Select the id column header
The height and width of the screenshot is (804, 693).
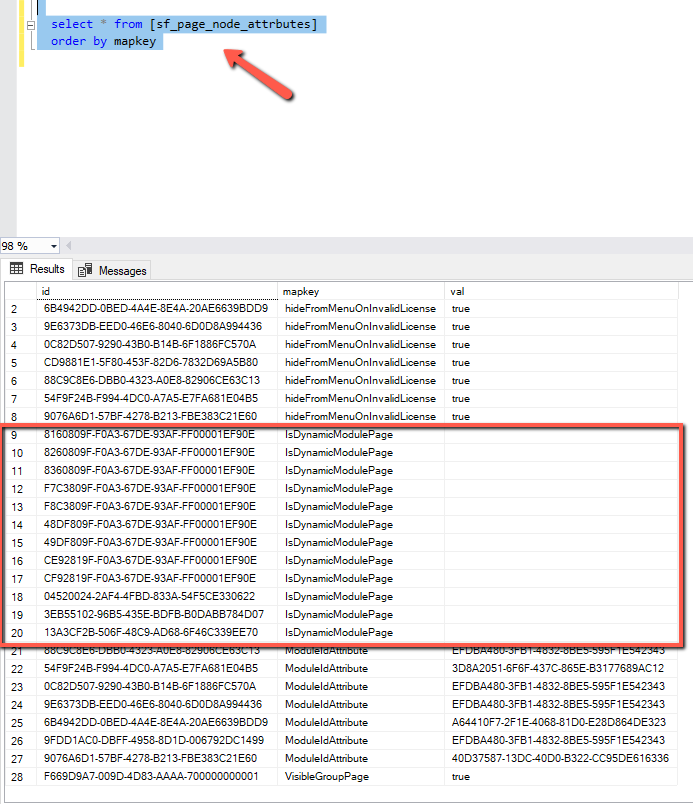coord(157,291)
